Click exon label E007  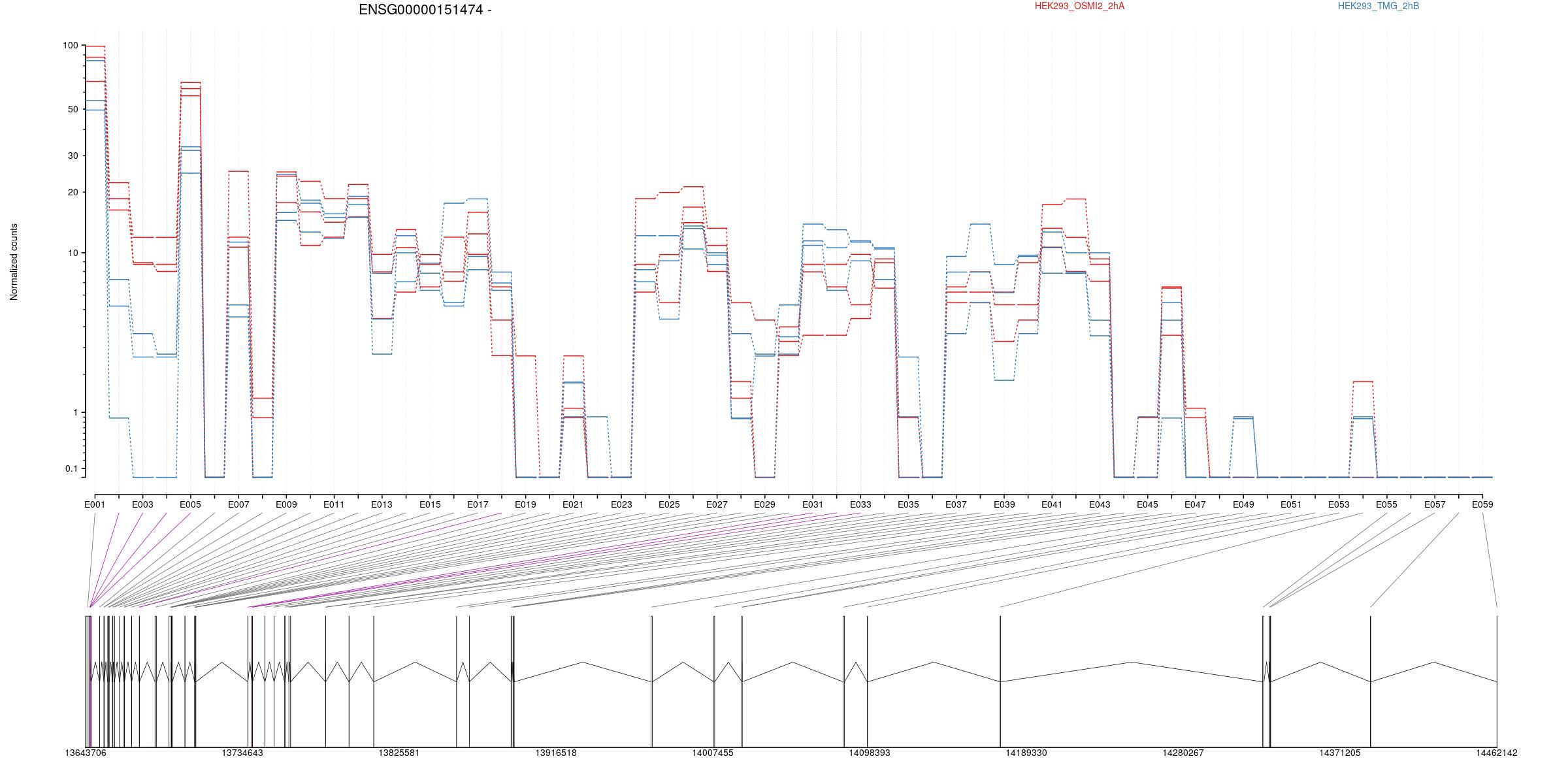coord(238,504)
